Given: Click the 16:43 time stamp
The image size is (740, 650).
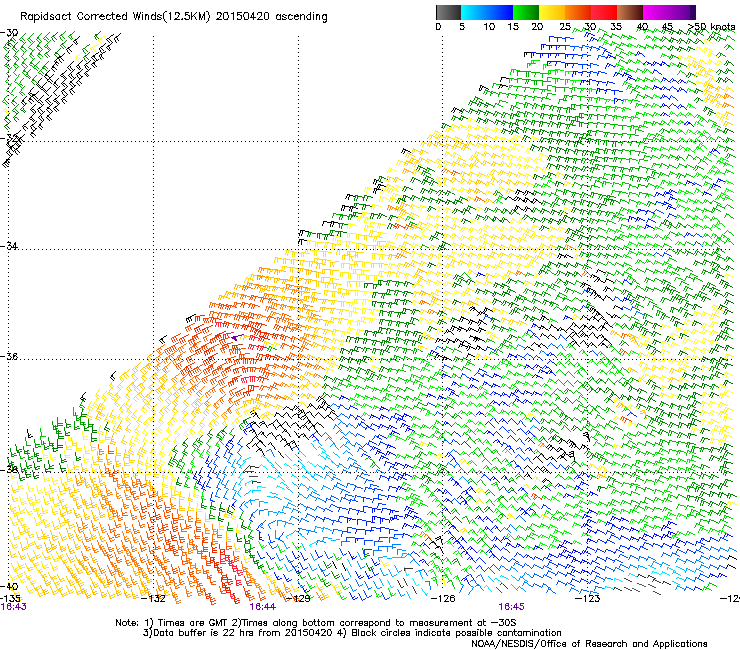Looking at the screenshot, I should (13, 607).
